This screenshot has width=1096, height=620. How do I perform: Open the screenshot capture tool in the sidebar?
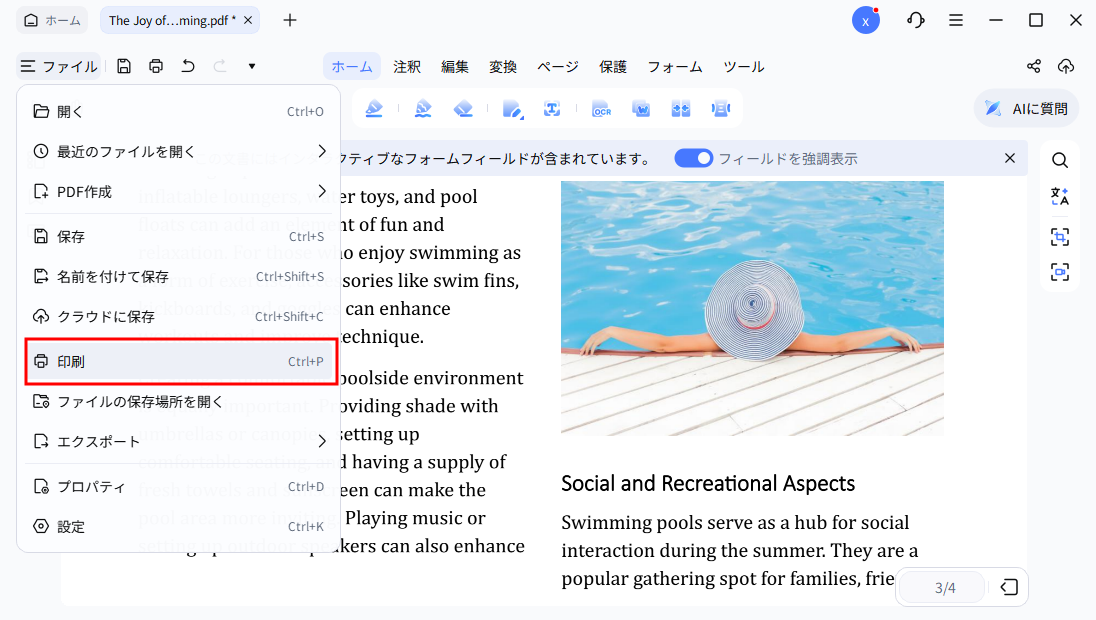click(1059, 237)
